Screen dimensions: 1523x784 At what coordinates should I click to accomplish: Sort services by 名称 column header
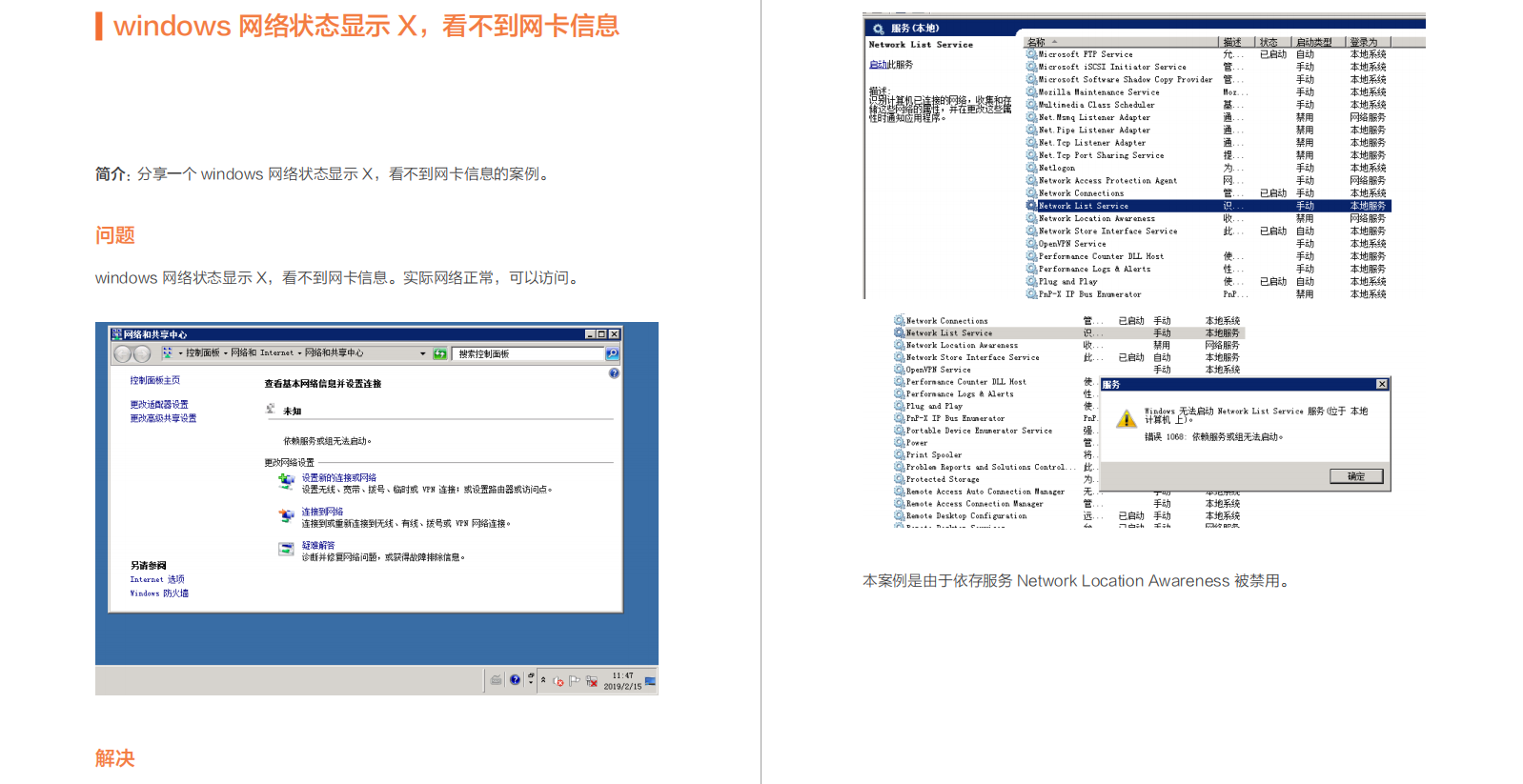pyautogui.click(x=1121, y=42)
